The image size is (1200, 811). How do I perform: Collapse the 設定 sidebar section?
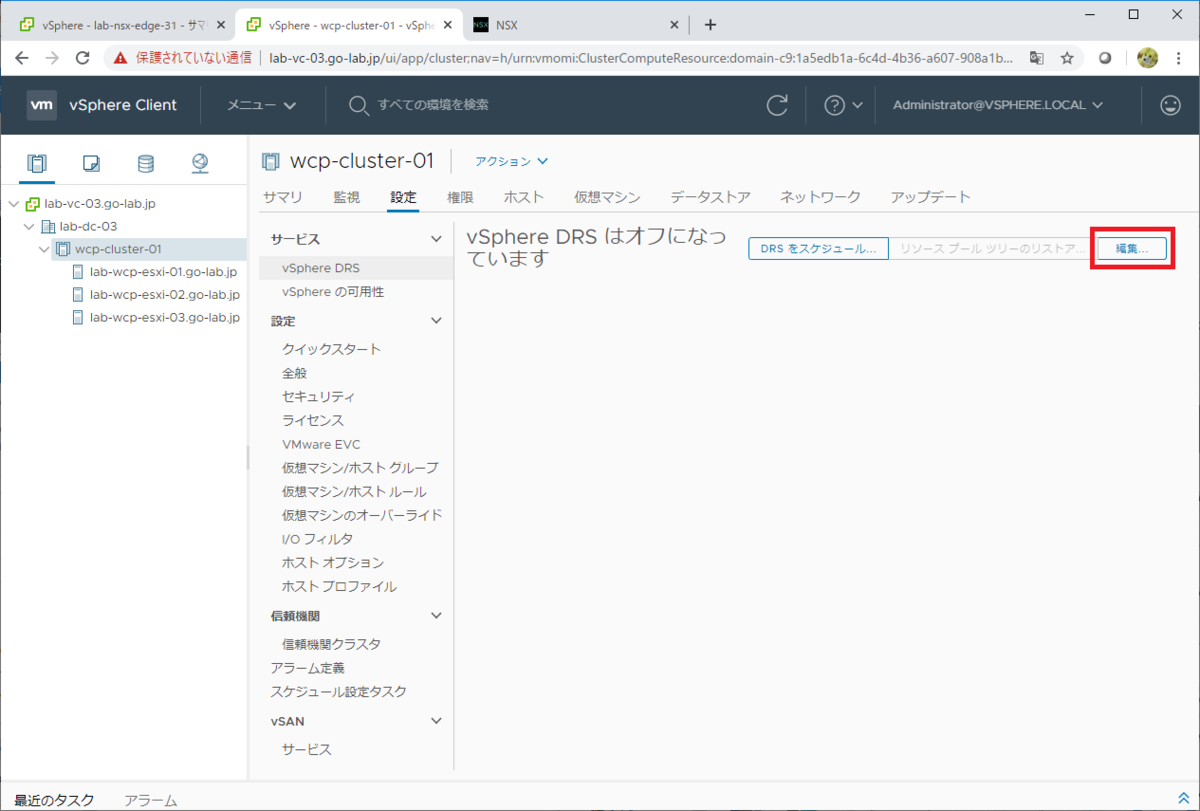point(436,321)
